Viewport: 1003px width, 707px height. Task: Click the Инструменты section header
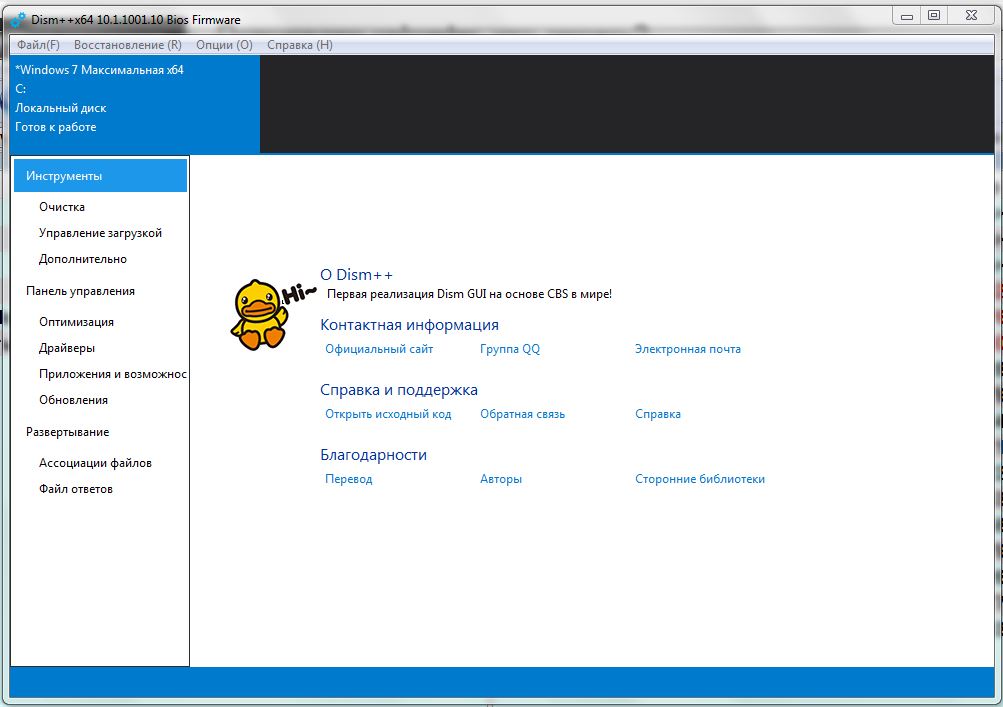point(100,175)
